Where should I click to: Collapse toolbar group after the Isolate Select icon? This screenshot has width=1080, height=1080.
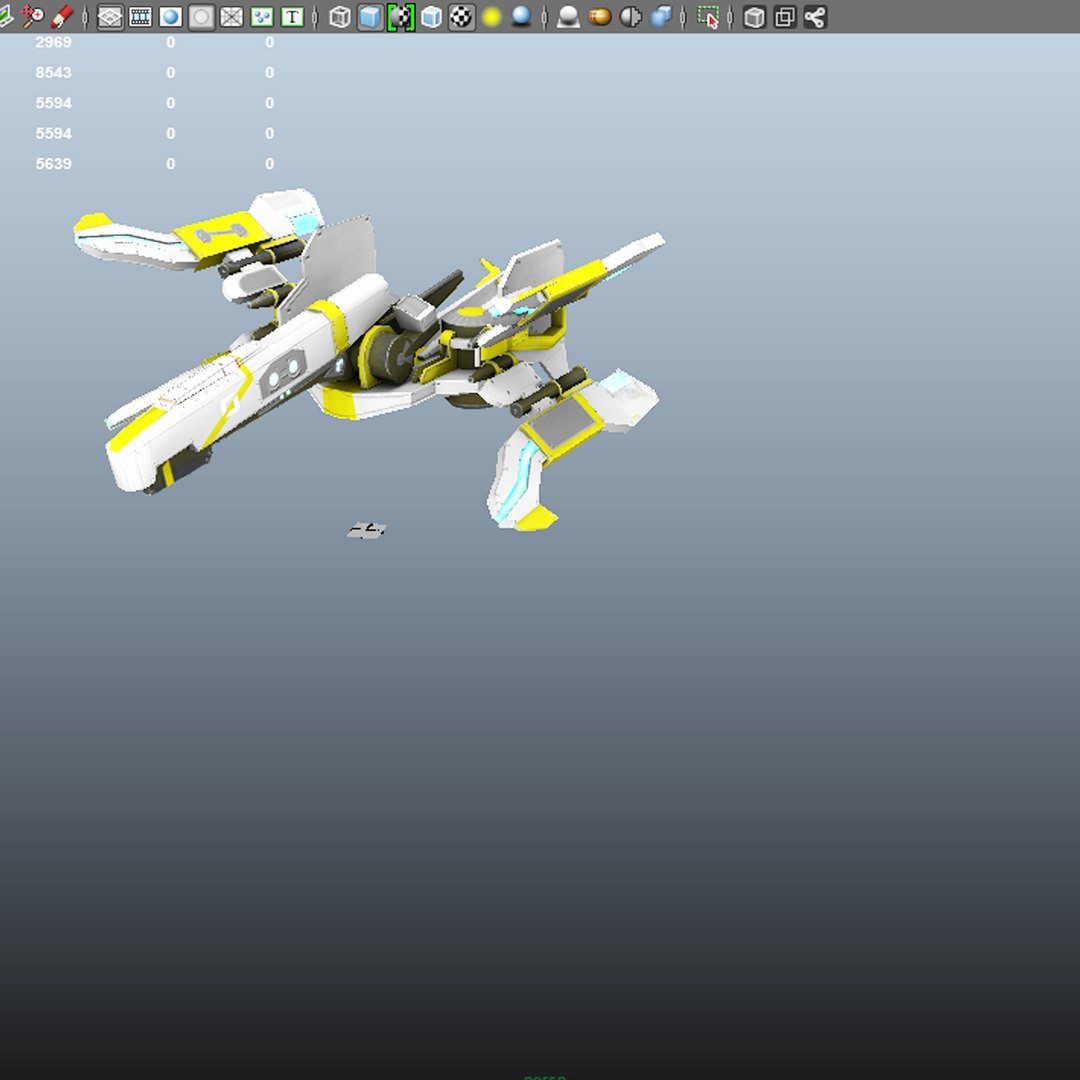[x=730, y=17]
